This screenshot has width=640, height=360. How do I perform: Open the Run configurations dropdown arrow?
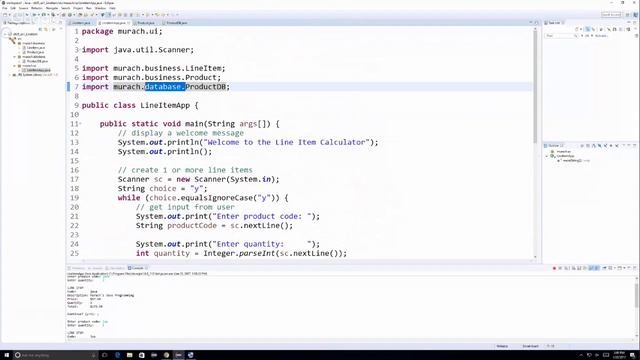click(49, 15)
